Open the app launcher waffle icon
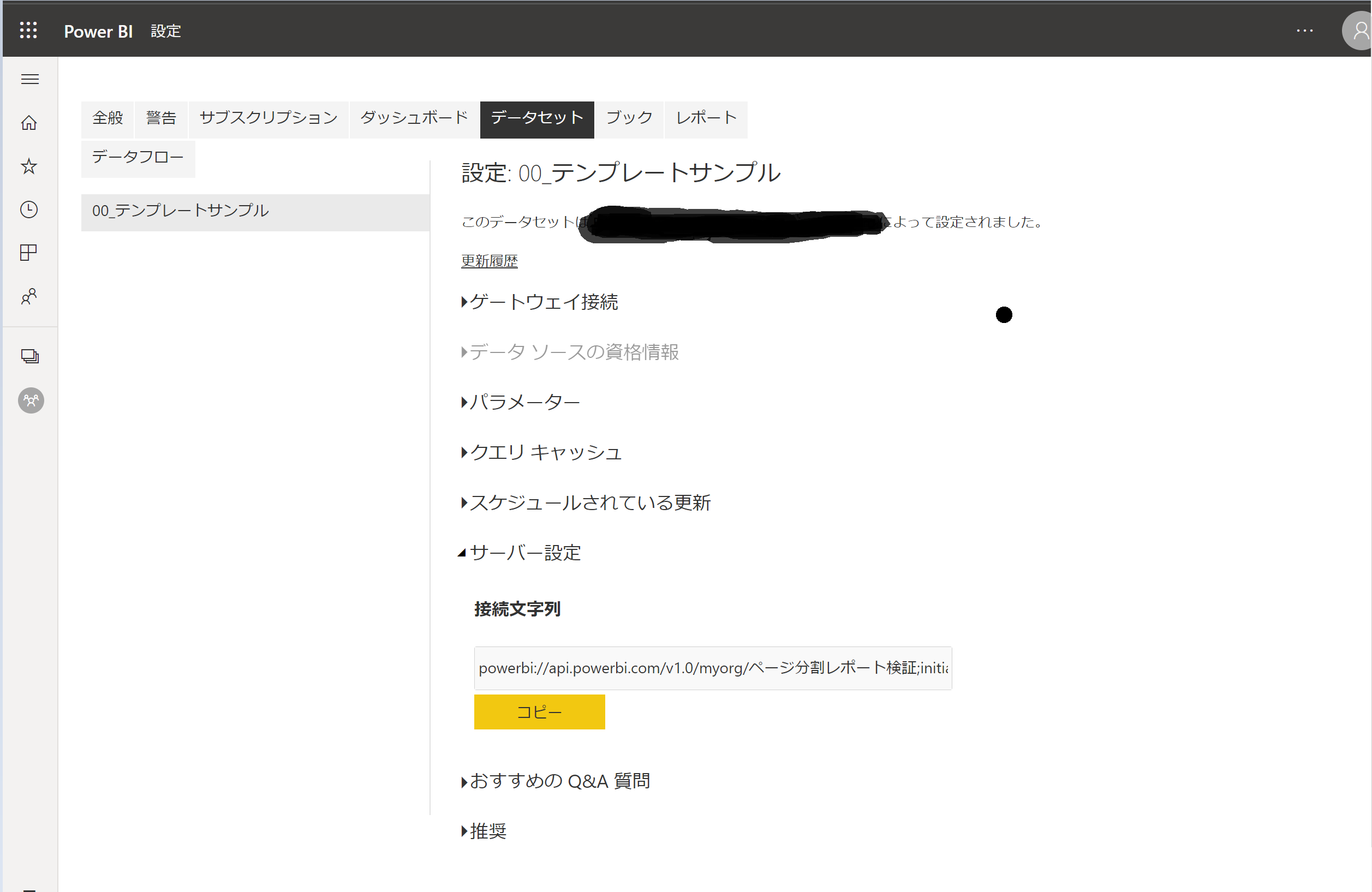The image size is (1372, 892). pos(28,31)
